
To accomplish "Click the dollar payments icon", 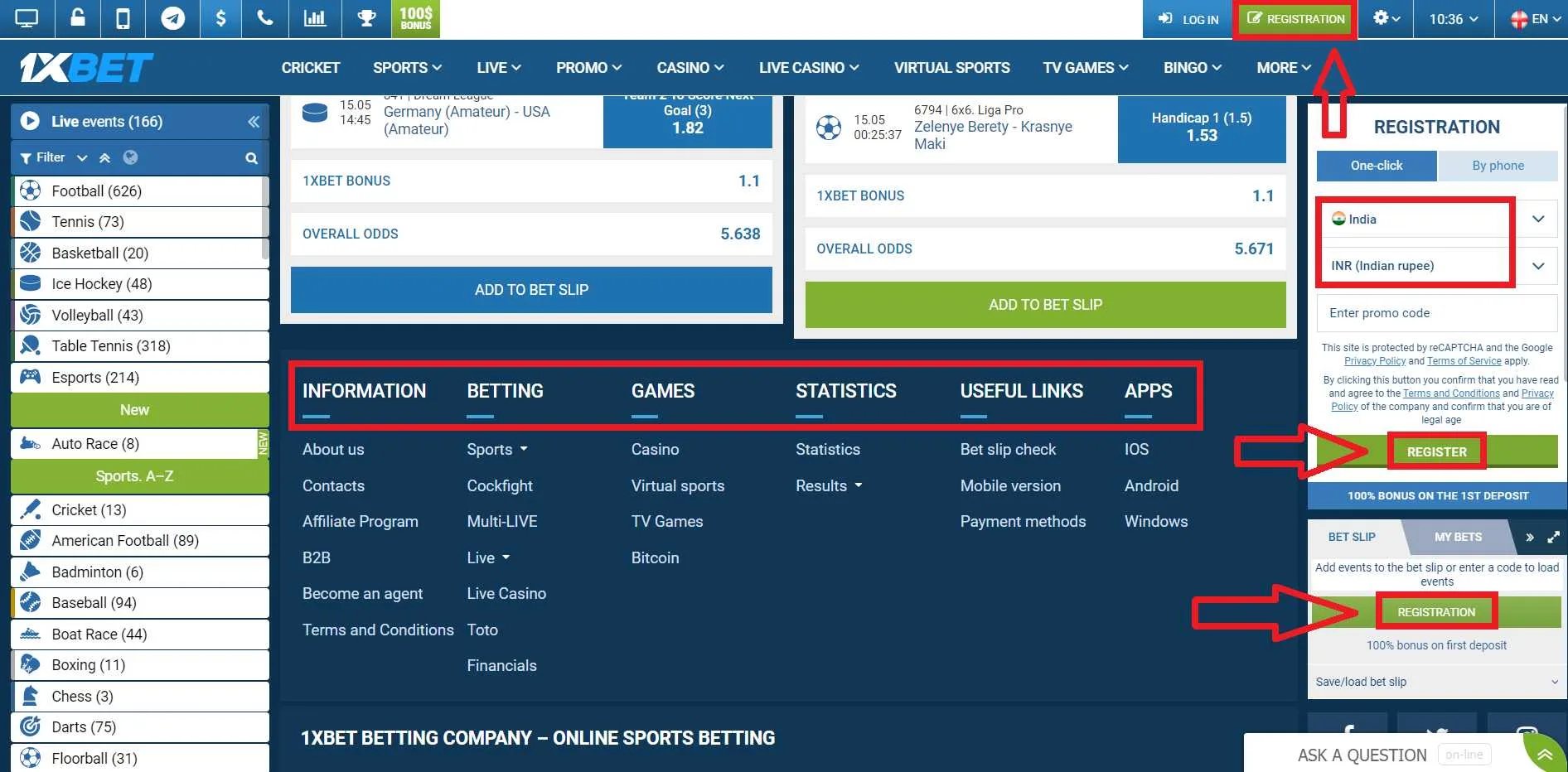I will pos(220,18).
